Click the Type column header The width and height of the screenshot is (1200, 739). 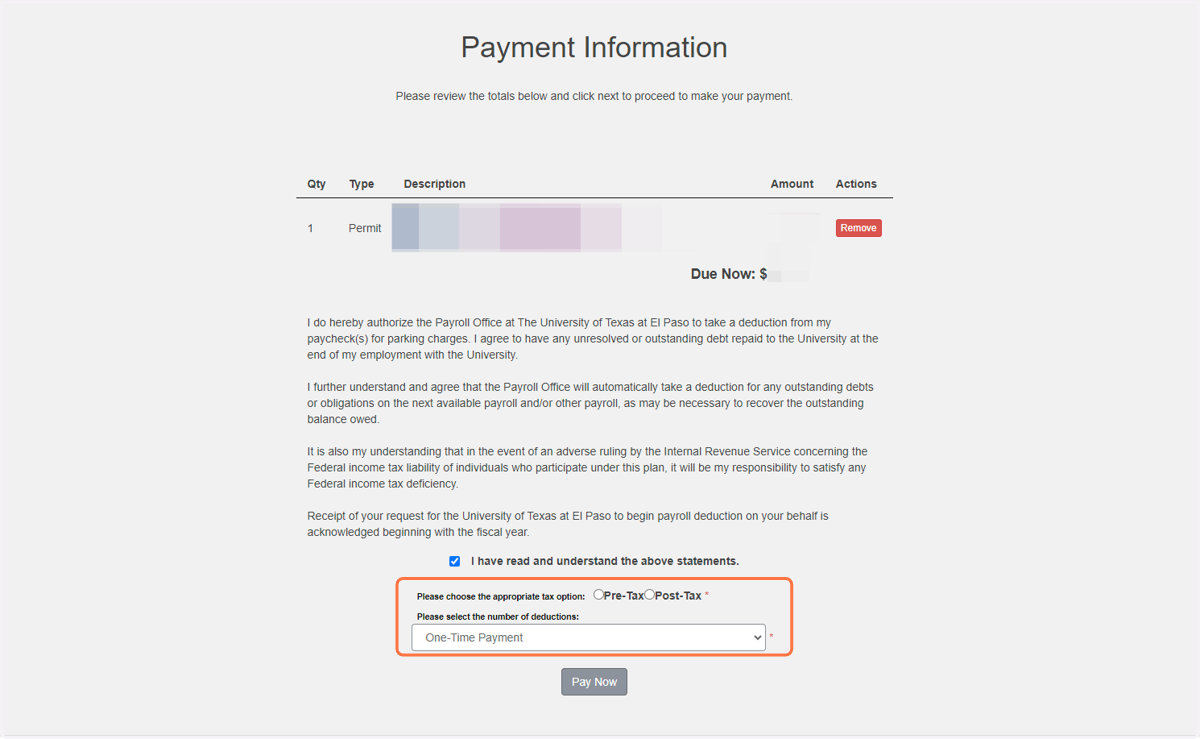[361, 184]
